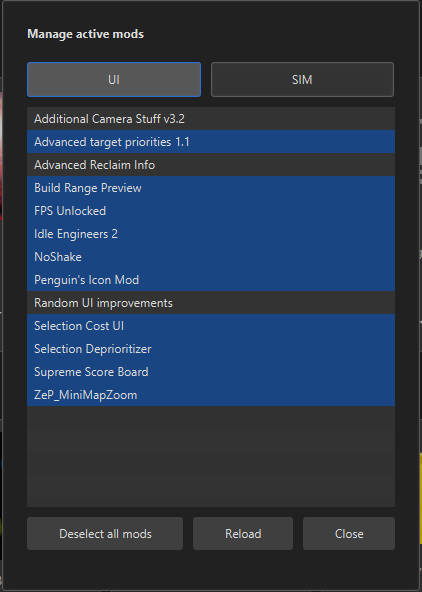Turn off the NoShake mod
The image size is (422, 592).
click(x=211, y=257)
